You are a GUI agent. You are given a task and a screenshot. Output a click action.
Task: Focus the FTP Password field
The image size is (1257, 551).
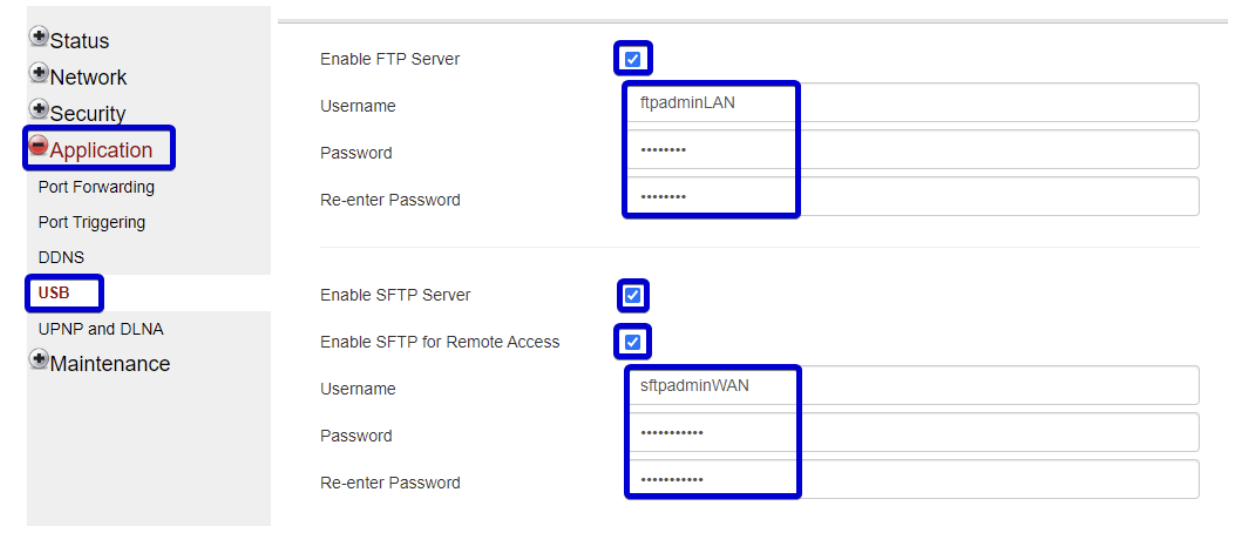point(910,150)
